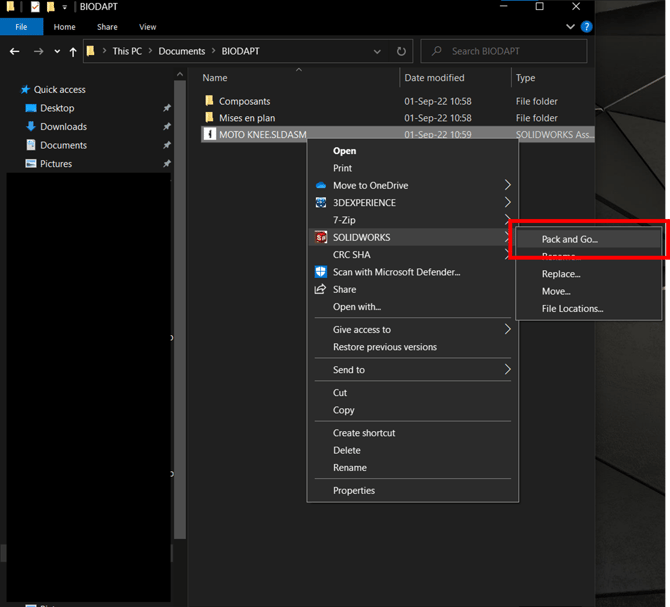Choose Create shortcut from context menu
The image size is (670, 607).
pos(364,433)
